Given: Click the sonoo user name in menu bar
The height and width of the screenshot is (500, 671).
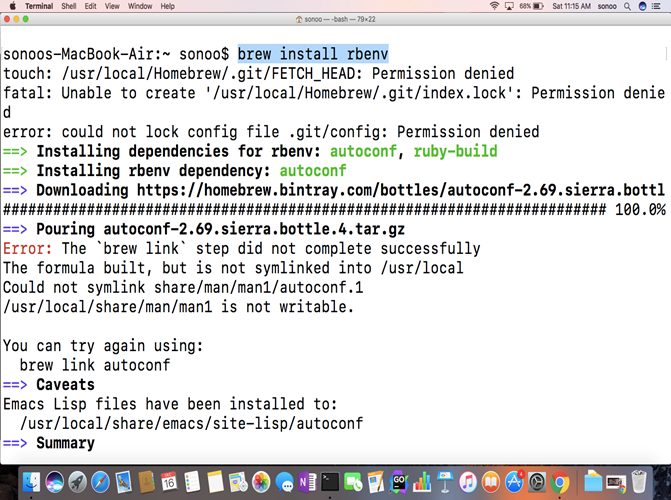Looking at the screenshot, I should [607, 6].
